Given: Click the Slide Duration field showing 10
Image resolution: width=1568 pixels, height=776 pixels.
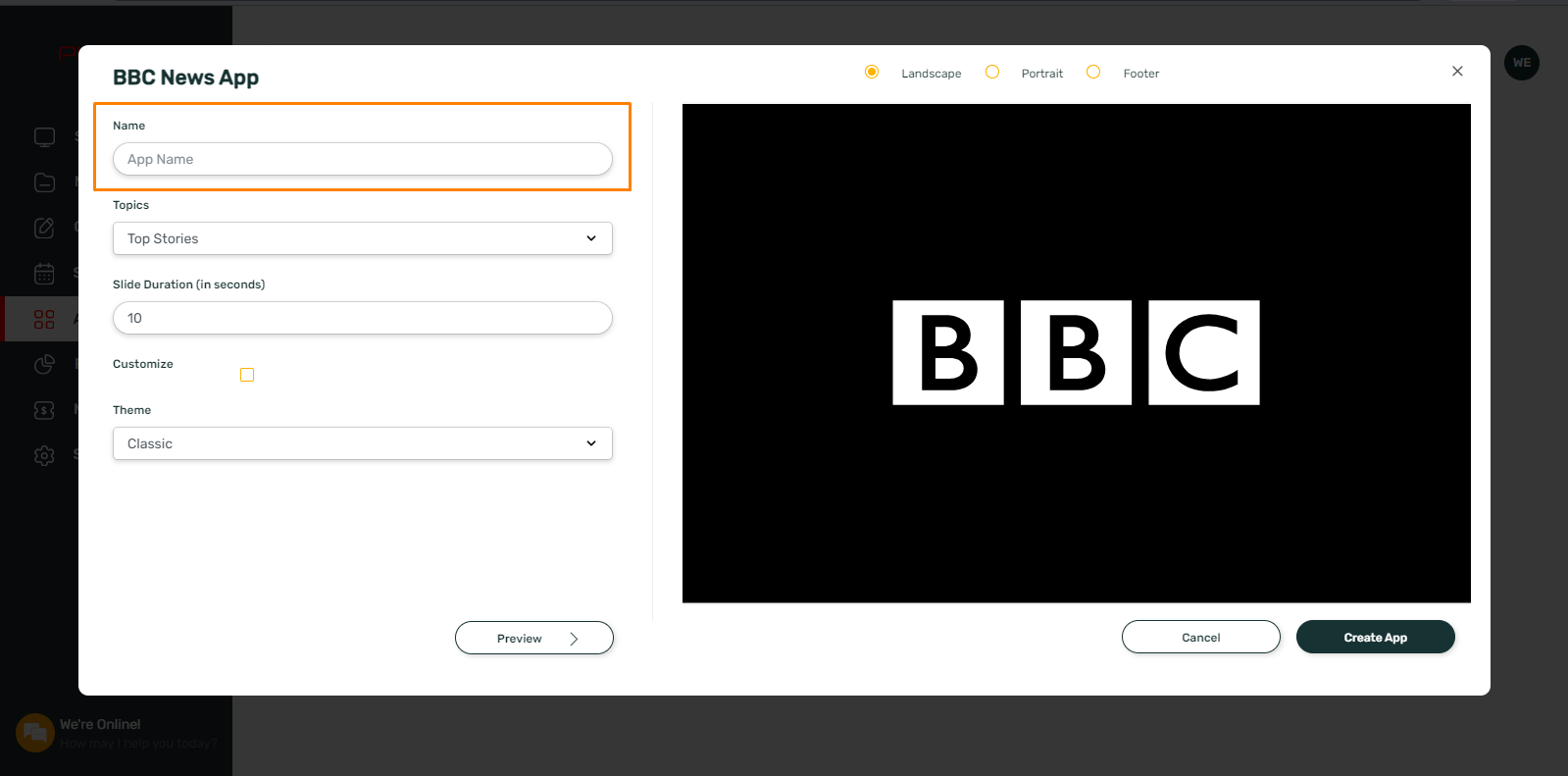Looking at the screenshot, I should pyautogui.click(x=363, y=318).
